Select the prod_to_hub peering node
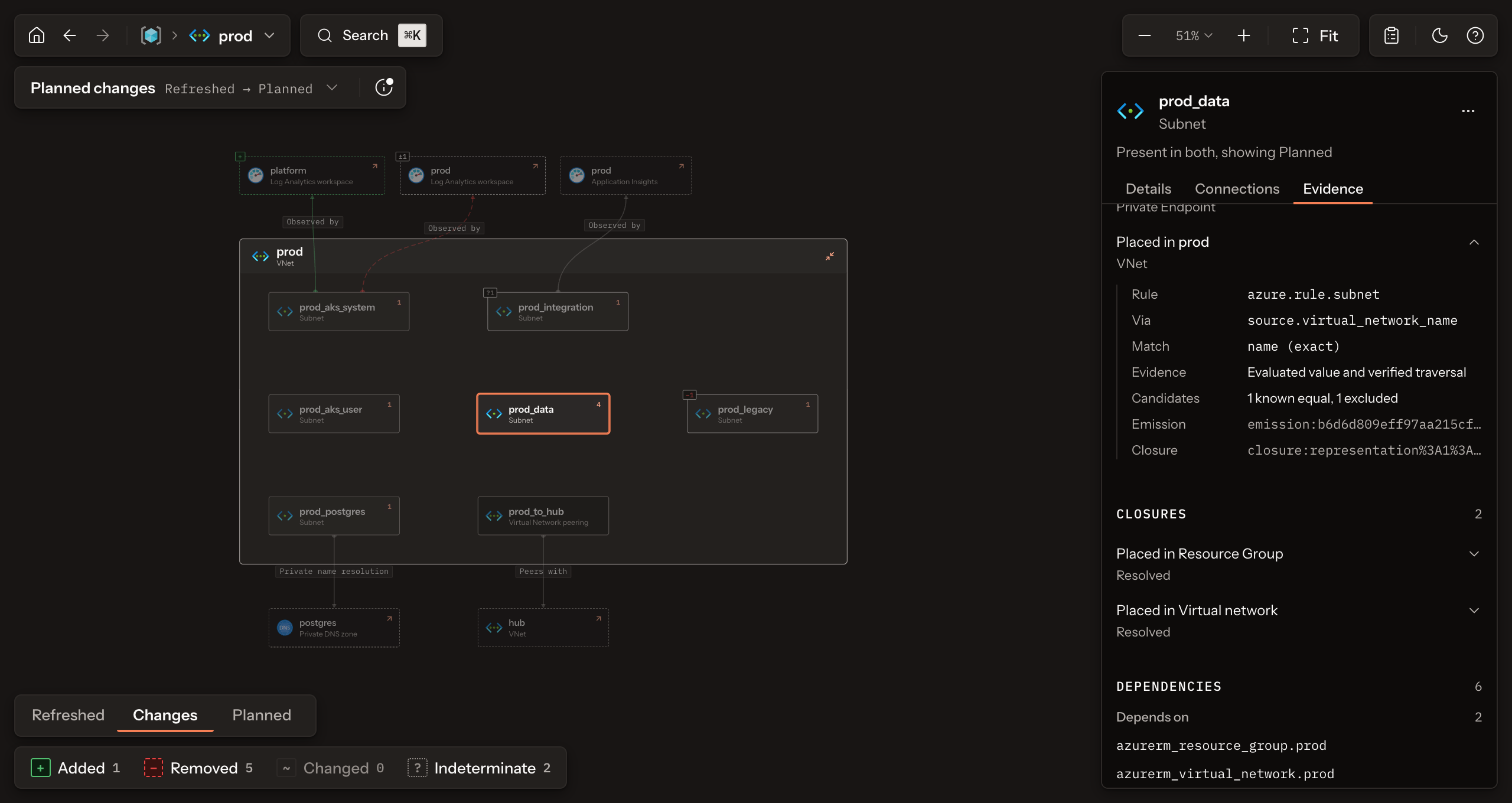The width and height of the screenshot is (1512, 803). pyautogui.click(x=543, y=515)
